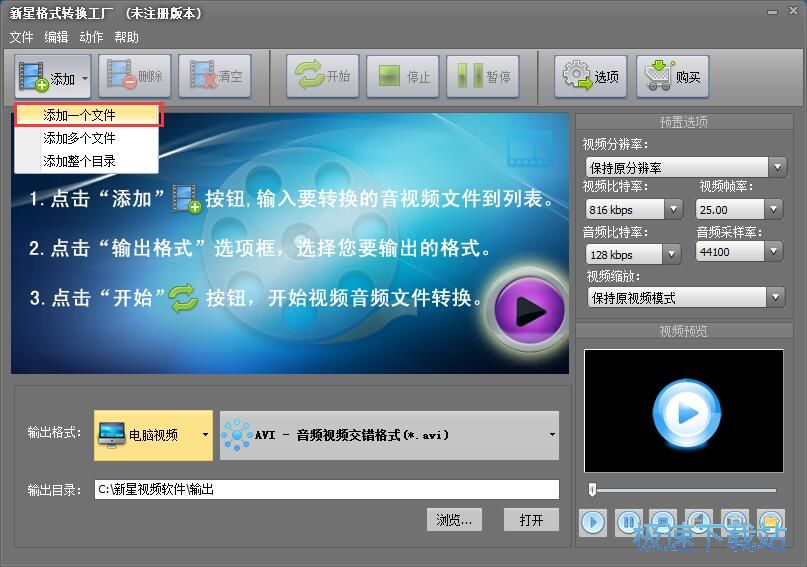Click the round play icon under preview slider

click(593, 522)
